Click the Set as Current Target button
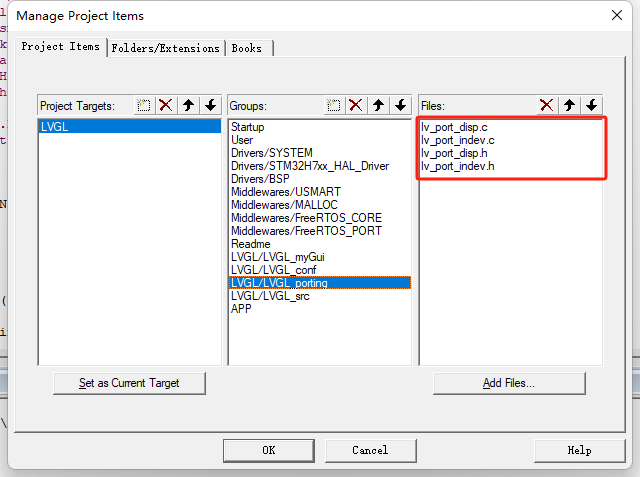Viewport: 640px width, 477px height. click(129, 383)
